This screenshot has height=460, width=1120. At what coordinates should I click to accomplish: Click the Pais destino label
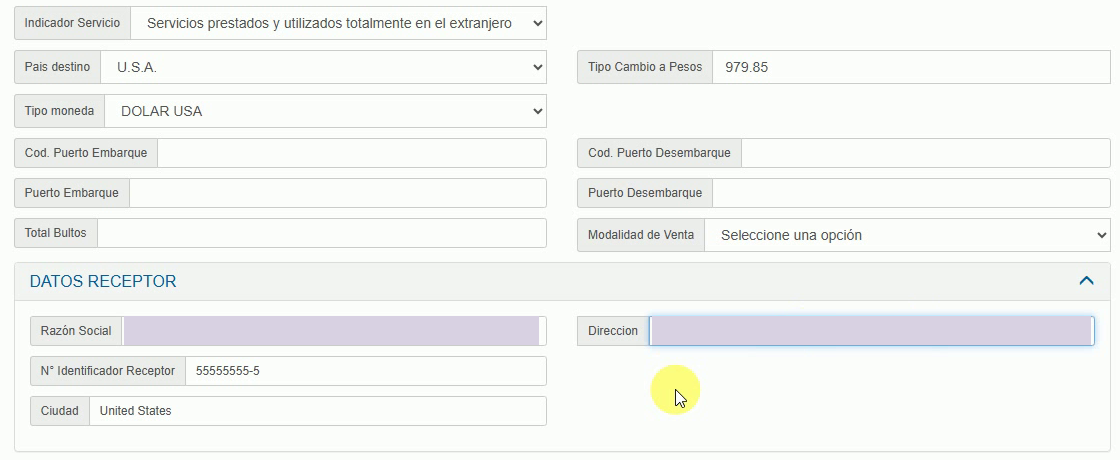(x=57, y=67)
